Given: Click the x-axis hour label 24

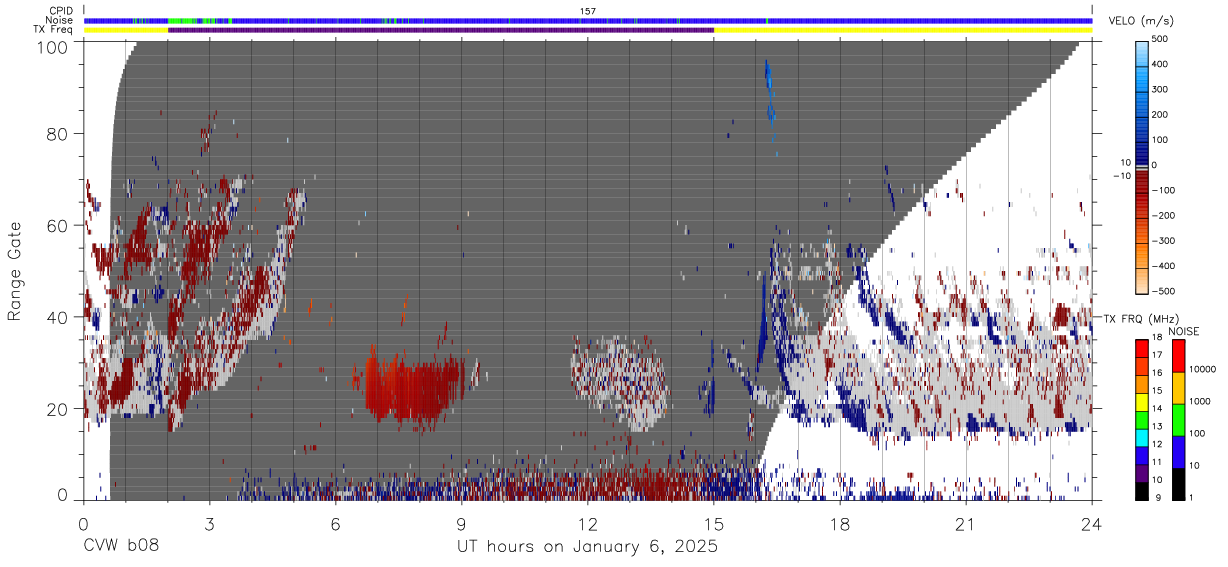Looking at the screenshot, I should coord(1091,523).
